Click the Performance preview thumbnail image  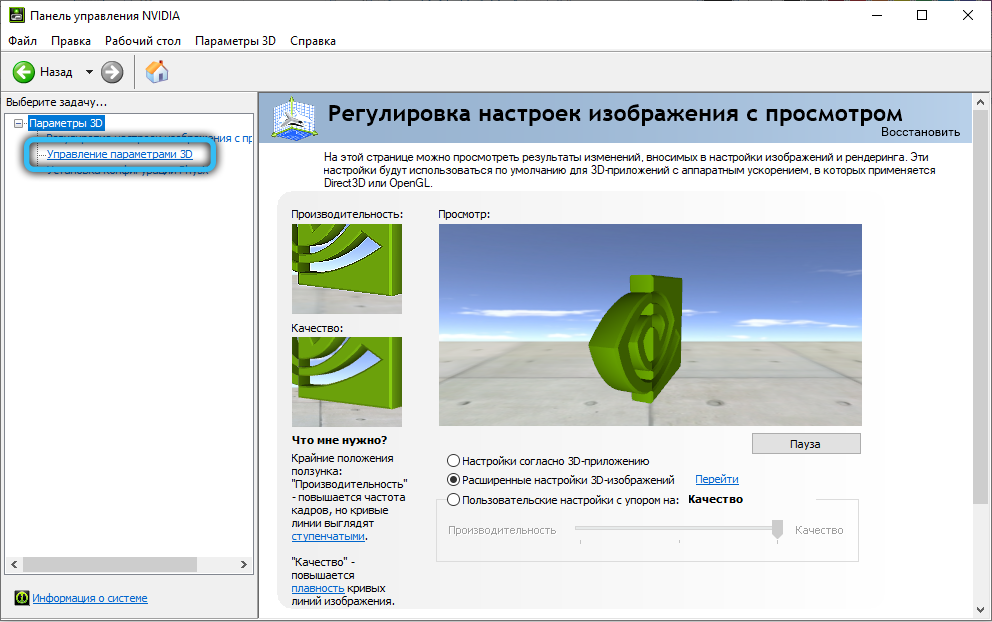(x=347, y=268)
